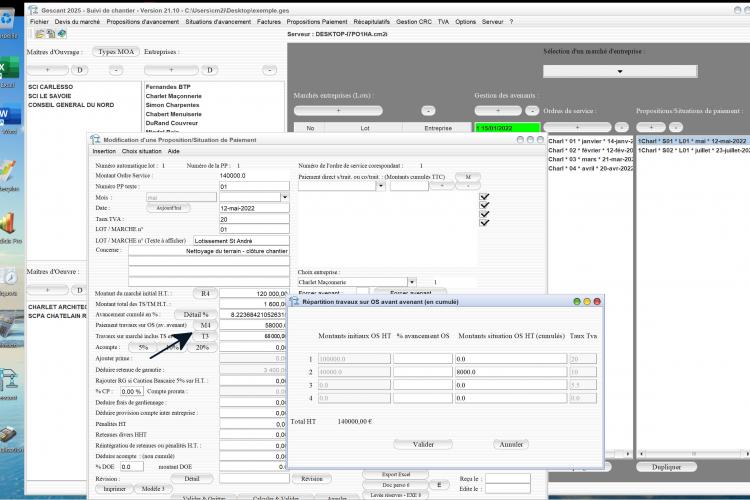Click the Modèle 3 button
This screenshot has width=750, height=500.
153,489
